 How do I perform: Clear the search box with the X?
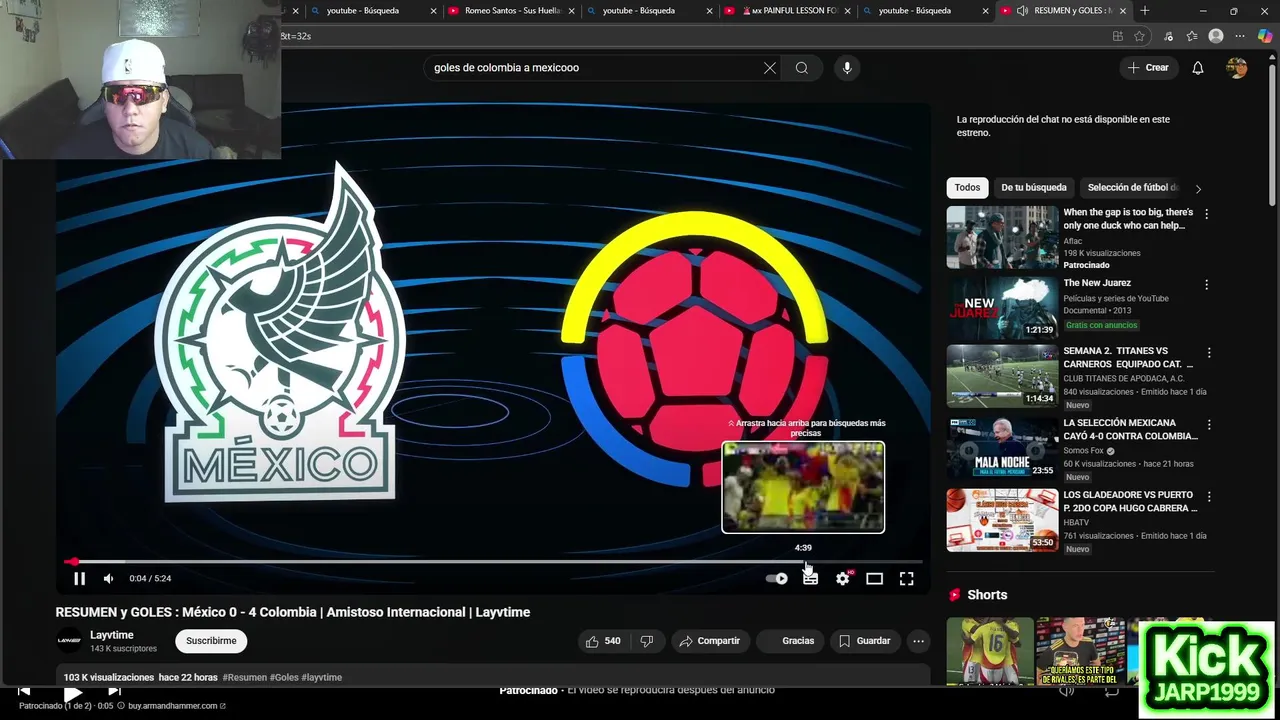(x=769, y=68)
